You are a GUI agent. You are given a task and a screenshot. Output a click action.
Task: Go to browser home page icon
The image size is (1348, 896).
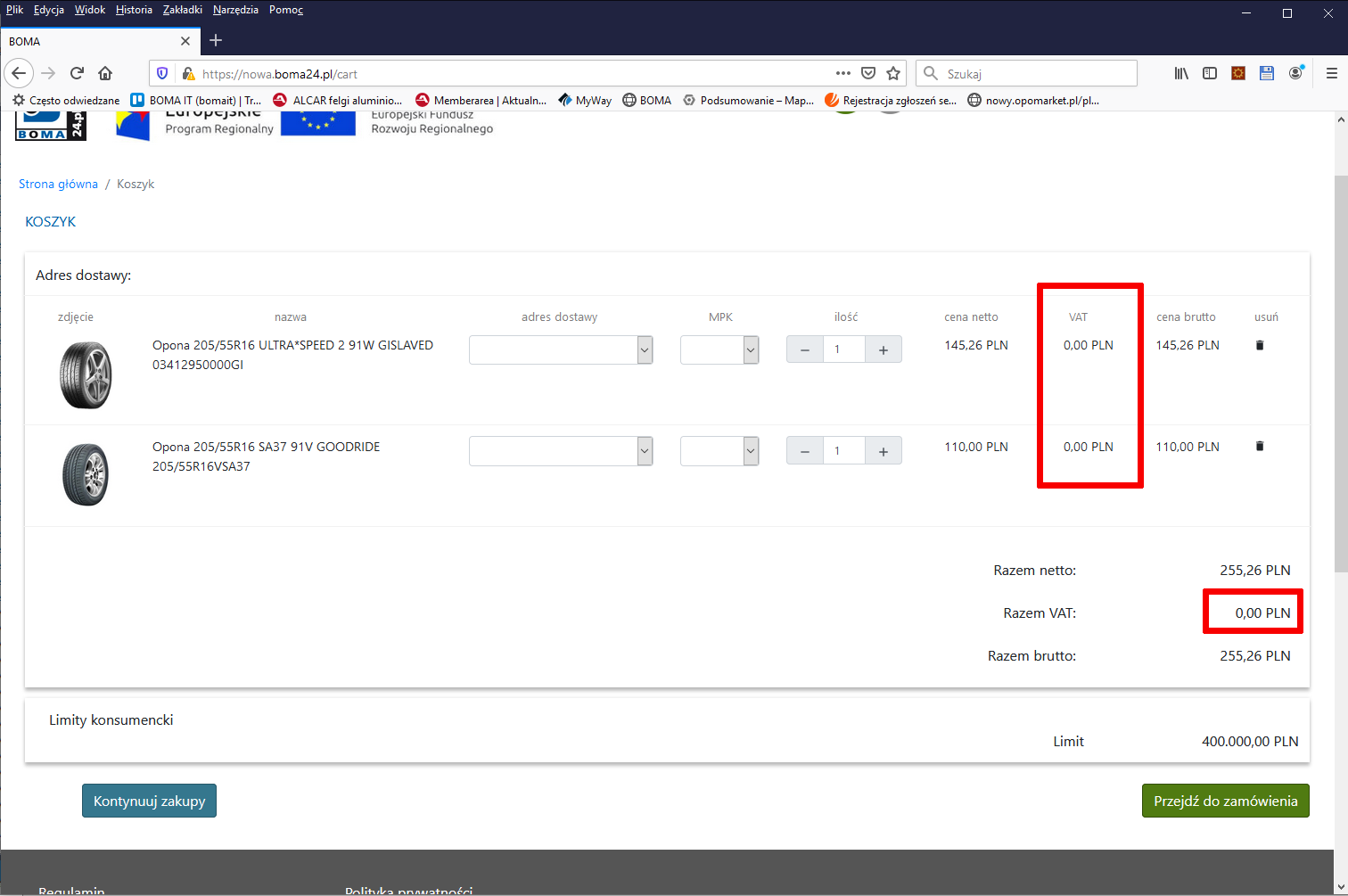click(105, 73)
